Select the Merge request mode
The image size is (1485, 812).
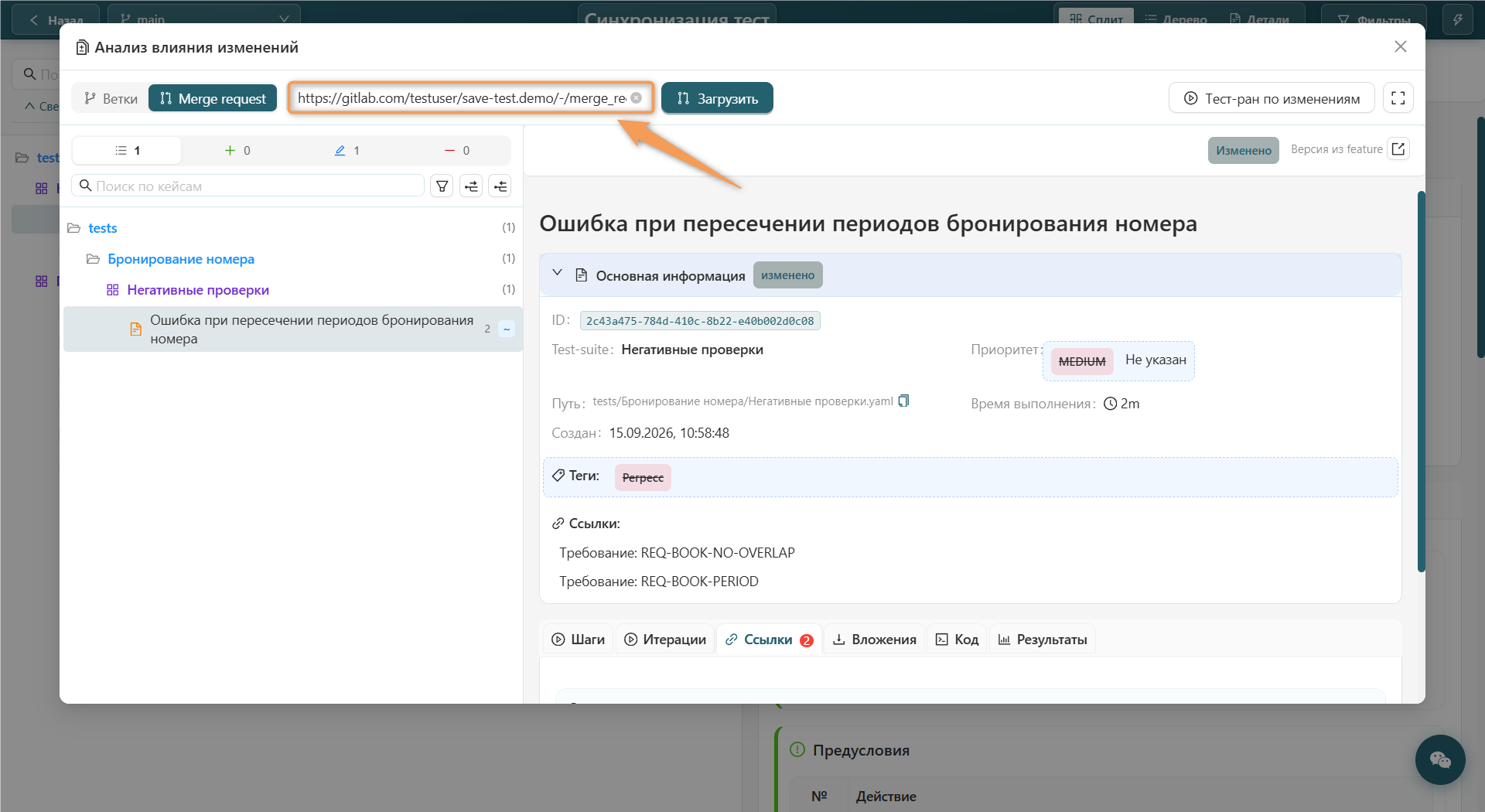213,98
